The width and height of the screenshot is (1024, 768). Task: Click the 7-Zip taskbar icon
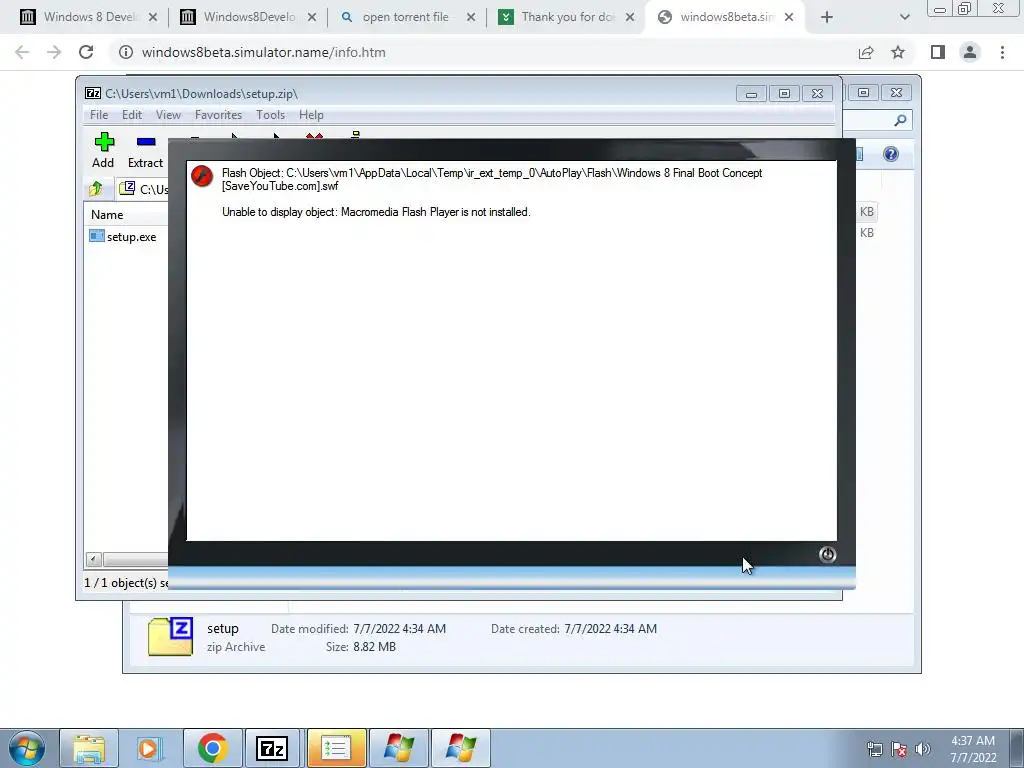272,748
